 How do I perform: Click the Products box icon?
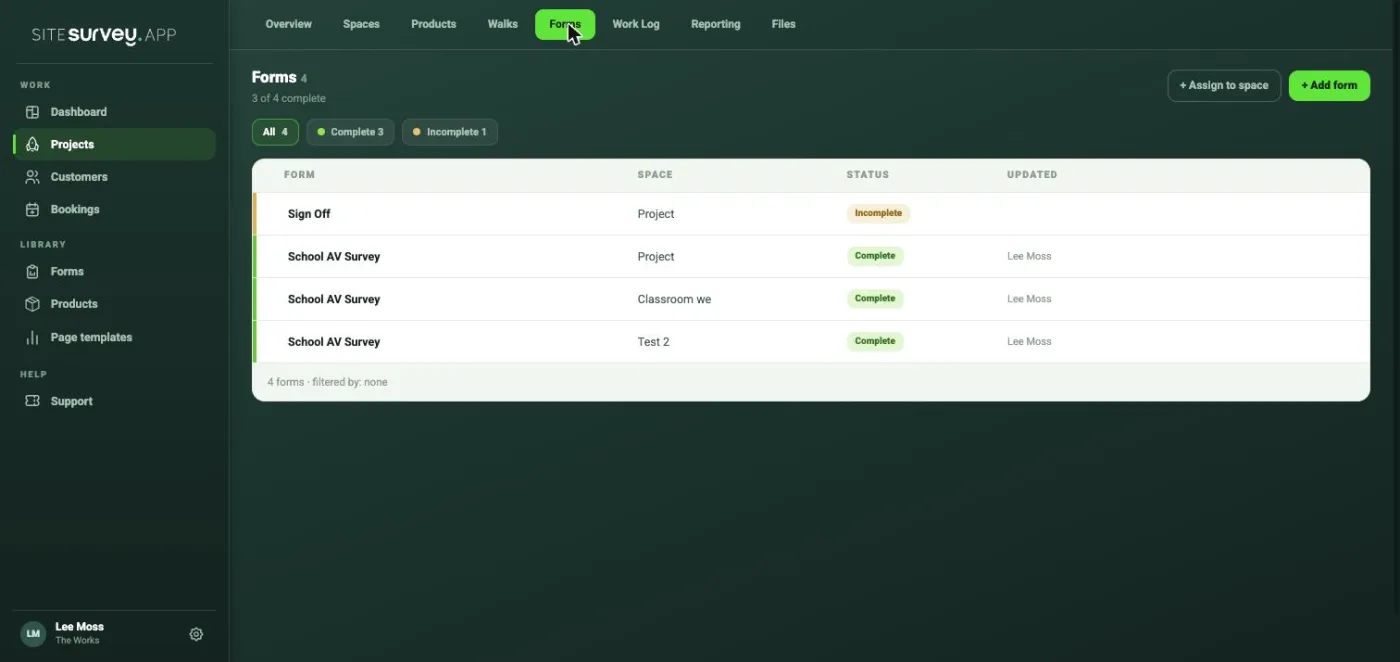coord(32,304)
